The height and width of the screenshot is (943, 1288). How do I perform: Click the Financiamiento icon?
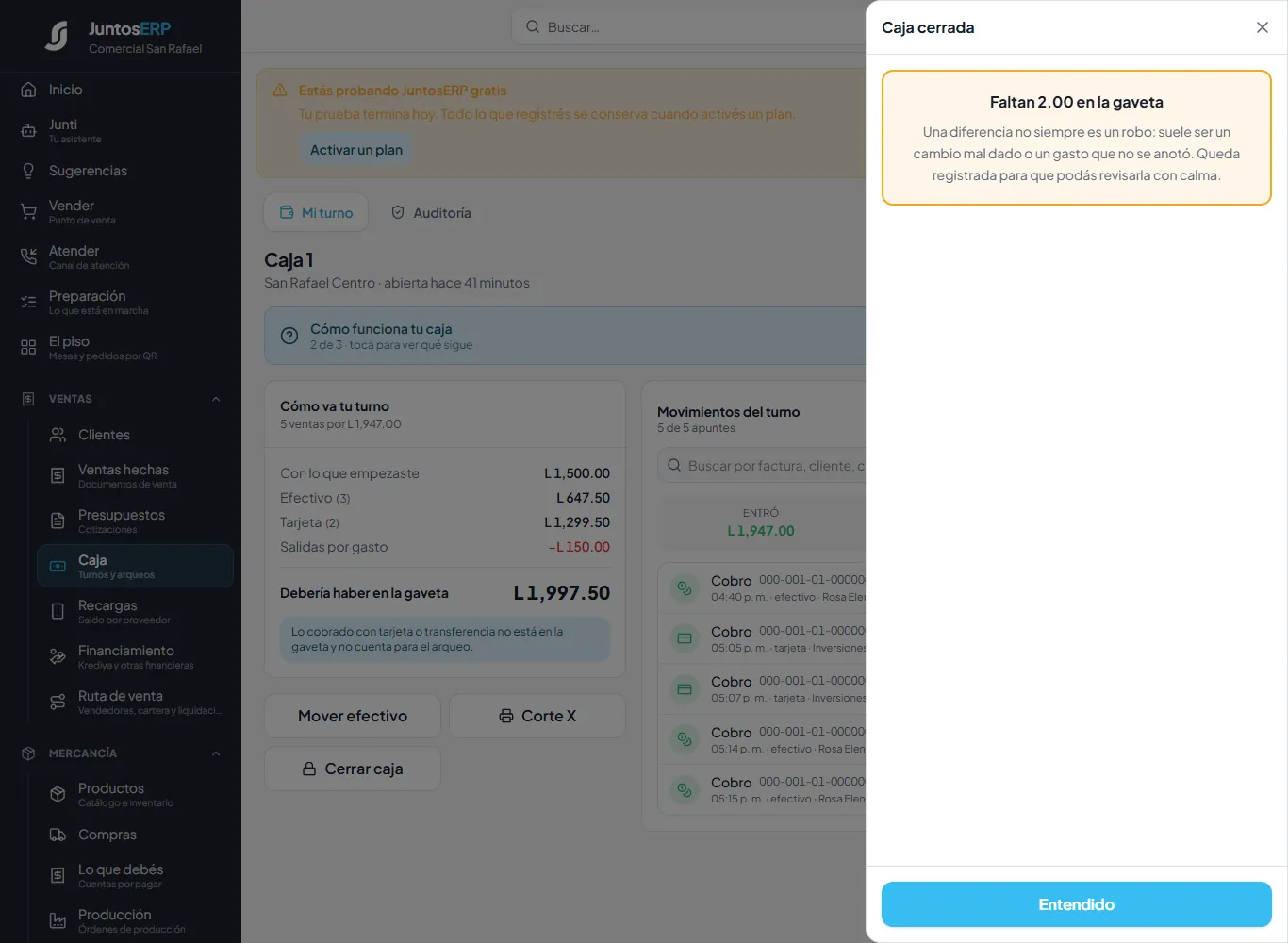[58, 656]
